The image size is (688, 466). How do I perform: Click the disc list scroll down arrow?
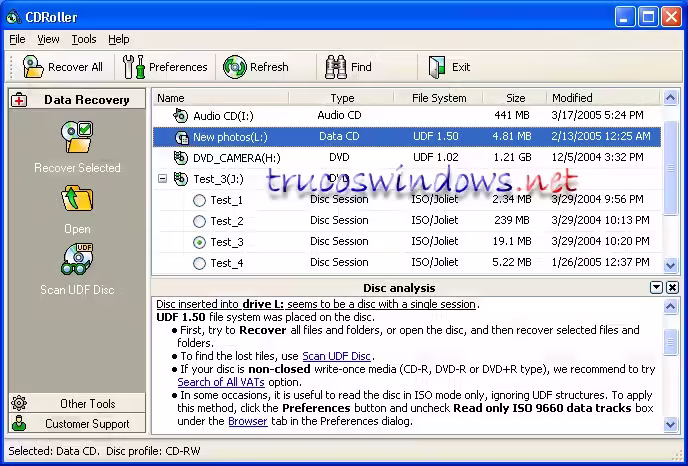[x=670, y=265]
